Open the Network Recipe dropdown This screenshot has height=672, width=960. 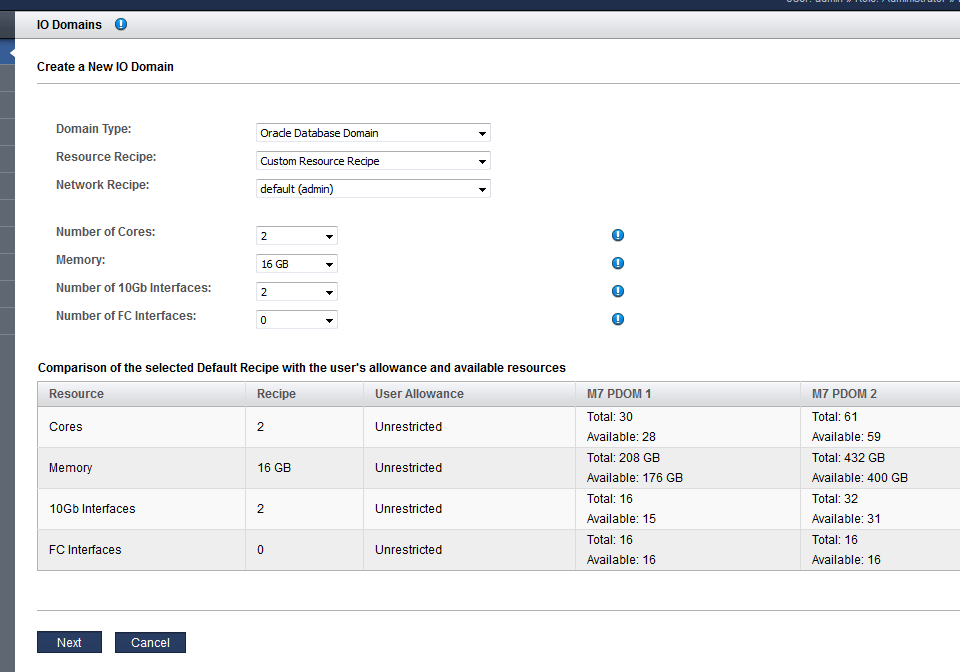point(373,189)
